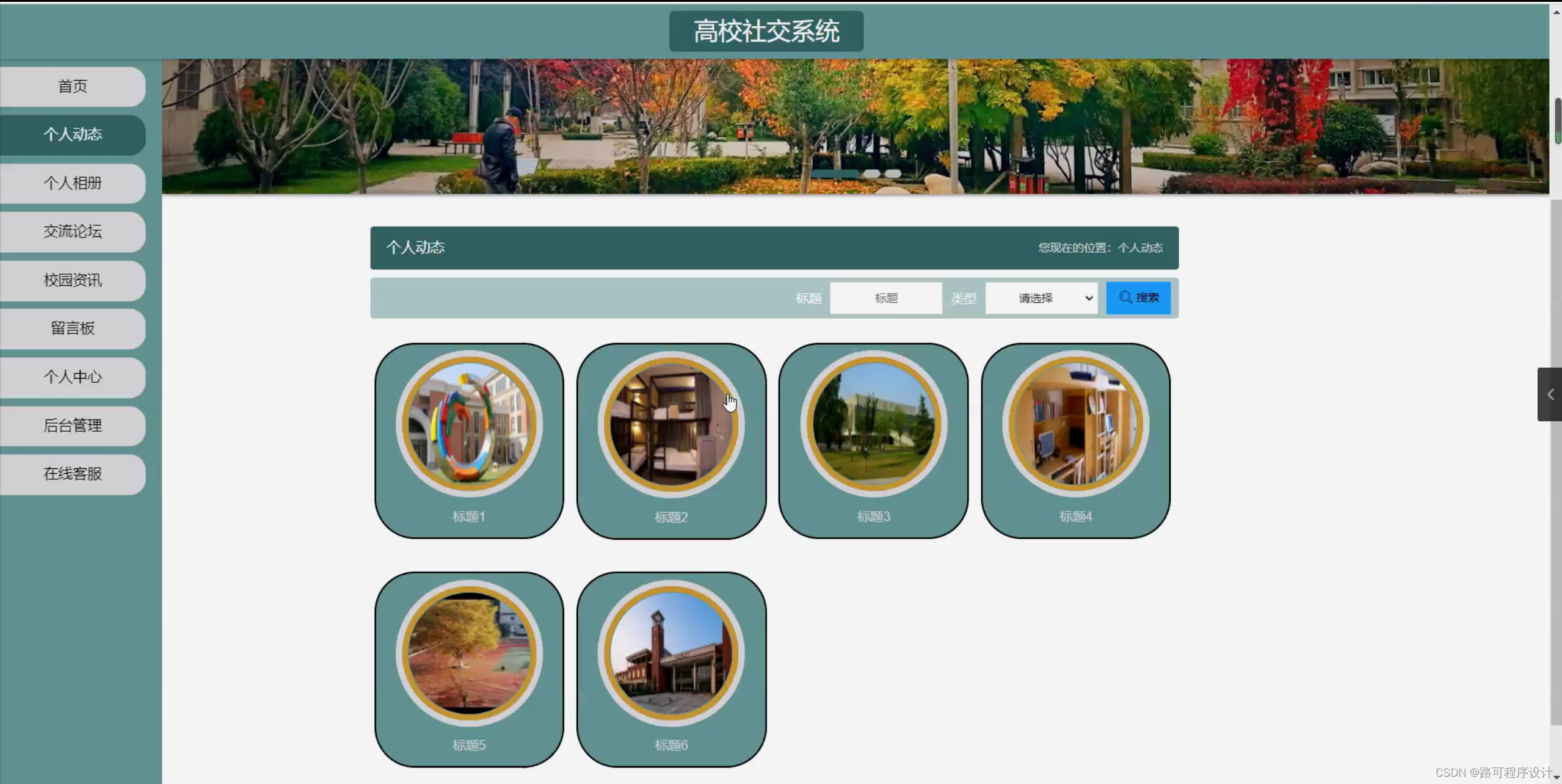Select the 标题3 campus lawn thumbnail
This screenshot has width=1562, height=784.
pos(873,424)
